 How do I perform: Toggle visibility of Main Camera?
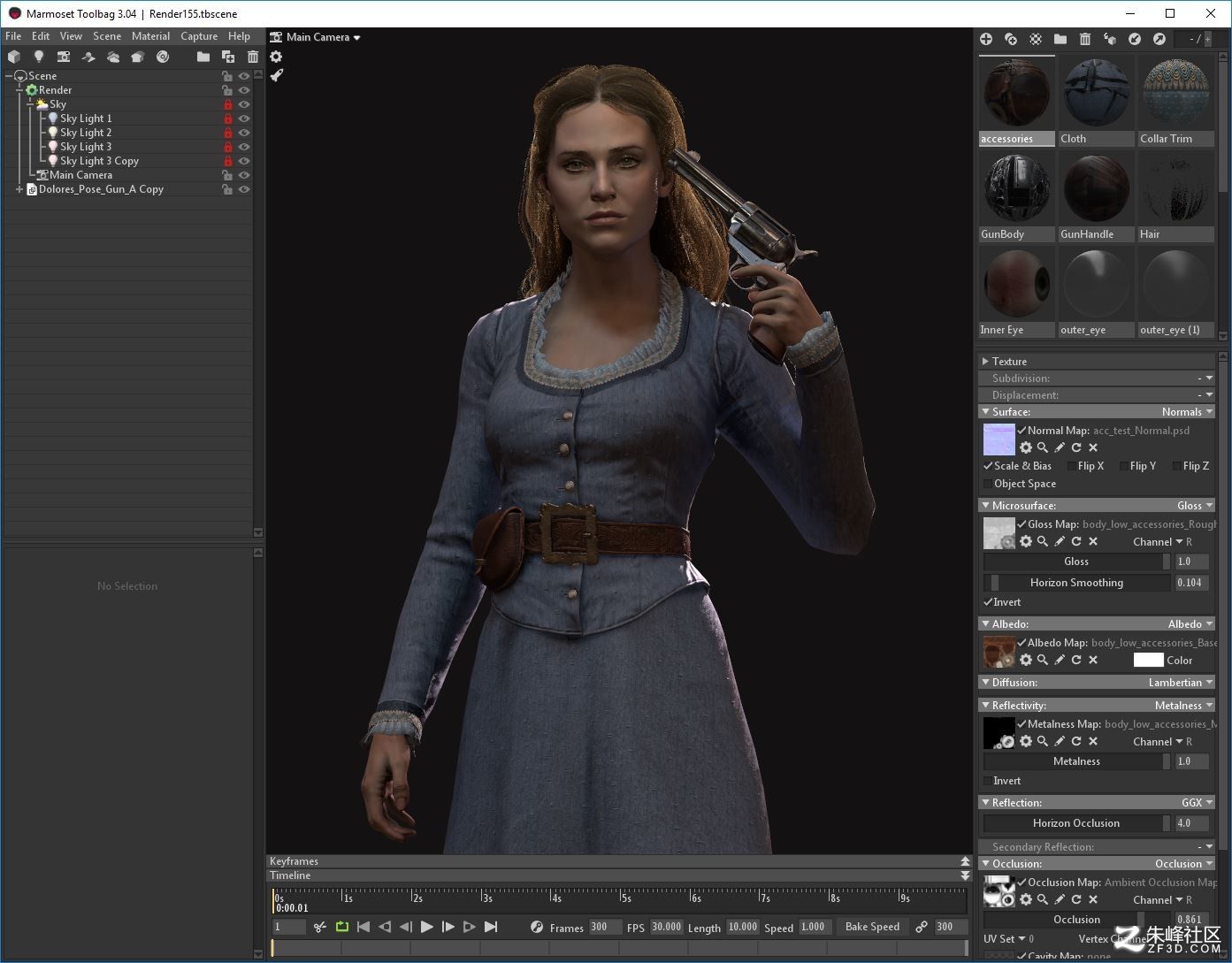click(x=244, y=175)
